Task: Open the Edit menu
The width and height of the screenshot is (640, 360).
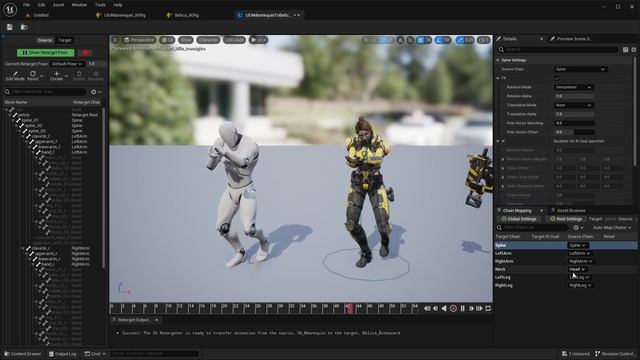Action: 41,5
